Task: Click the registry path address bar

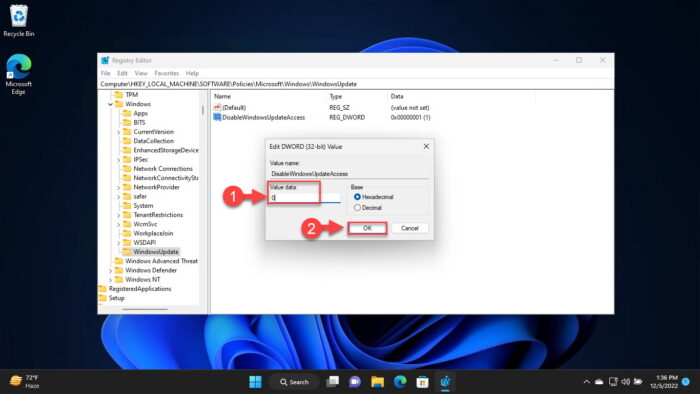Action: (356, 84)
